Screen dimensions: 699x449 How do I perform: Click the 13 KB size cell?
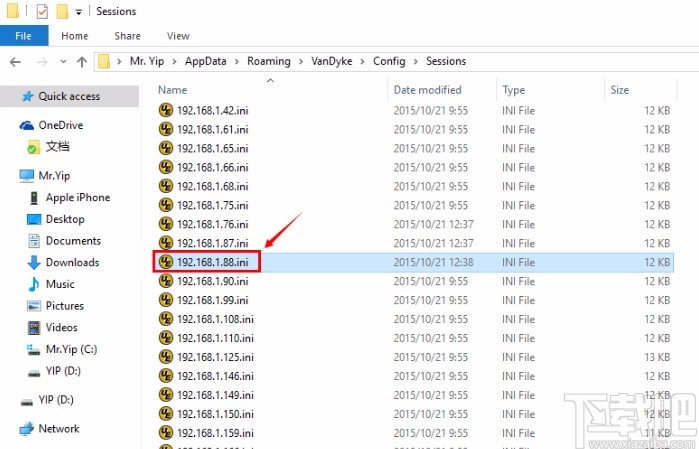click(657, 357)
